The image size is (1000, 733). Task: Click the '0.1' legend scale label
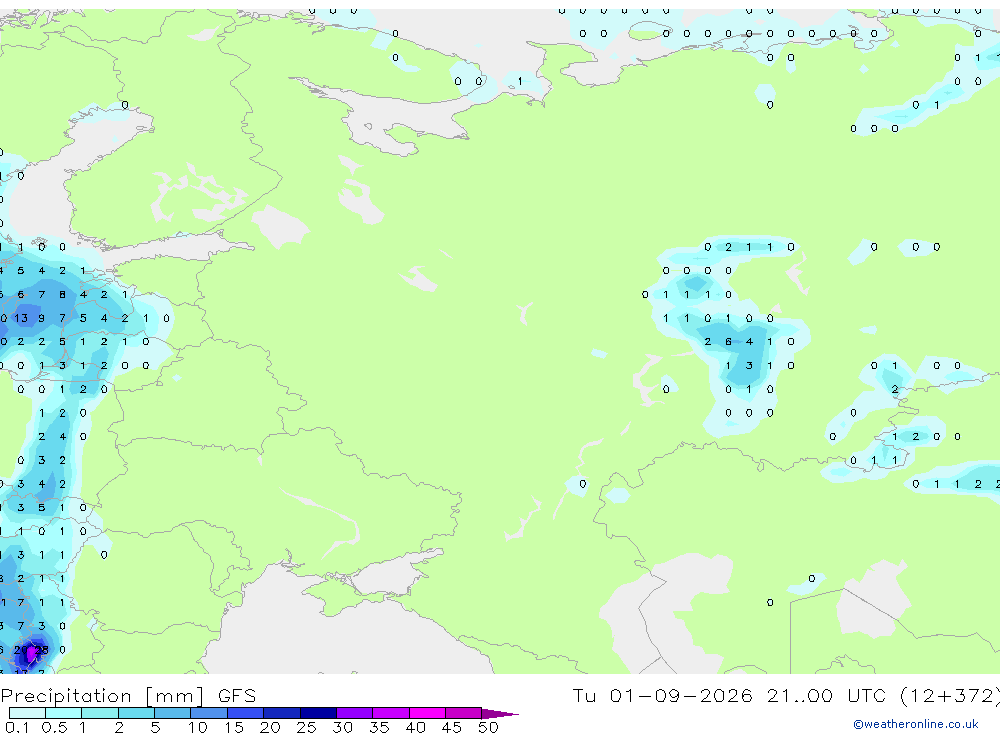click(x=17, y=727)
